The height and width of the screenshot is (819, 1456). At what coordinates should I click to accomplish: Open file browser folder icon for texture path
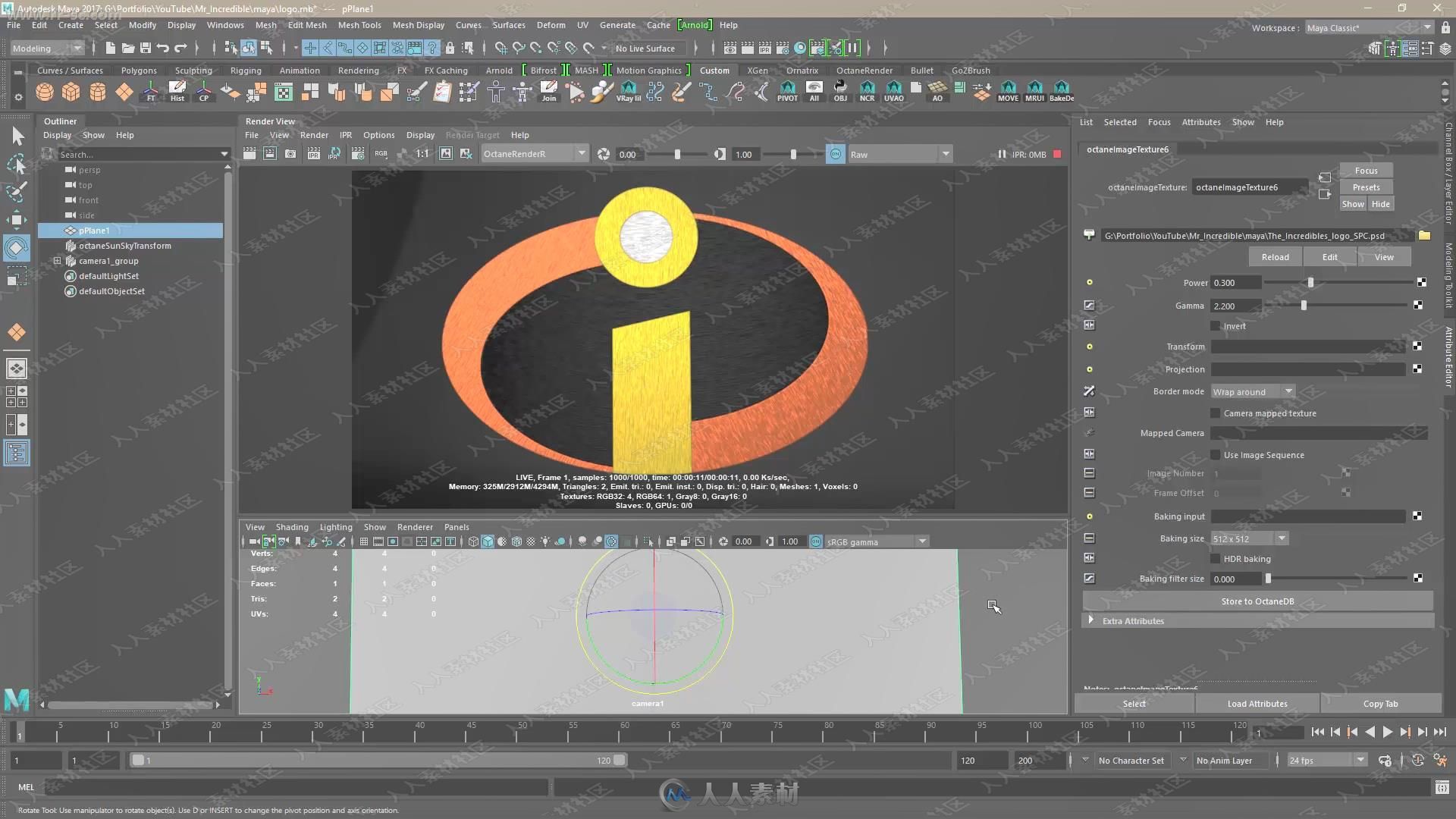(1424, 236)
